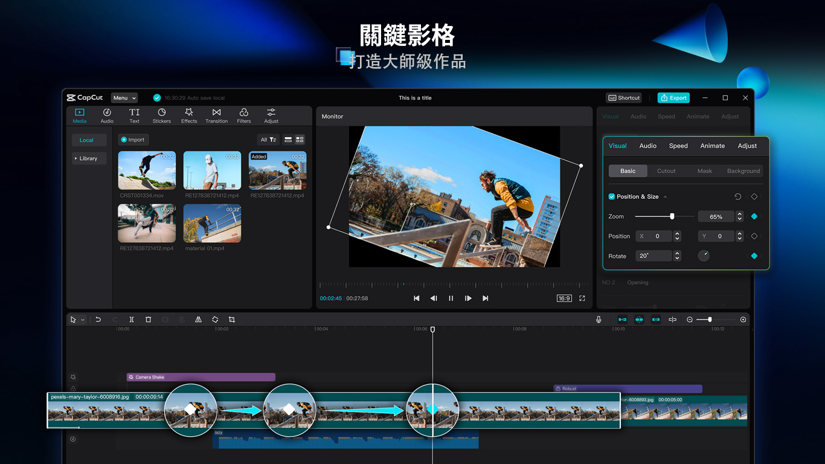The image size is (825, 464).
Task: Select the material 01.mp4 thumbnail
Action: pyautogui.click(x=212, y=226)
